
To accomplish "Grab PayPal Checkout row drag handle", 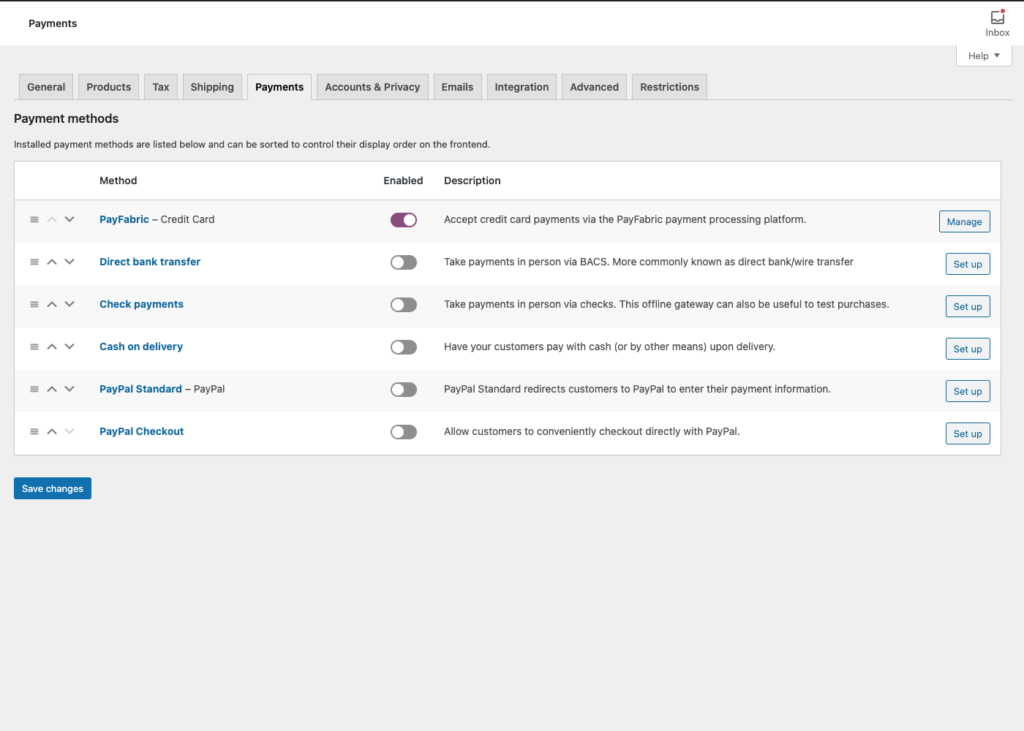I will pyautogui.click(x=34, y=432).
